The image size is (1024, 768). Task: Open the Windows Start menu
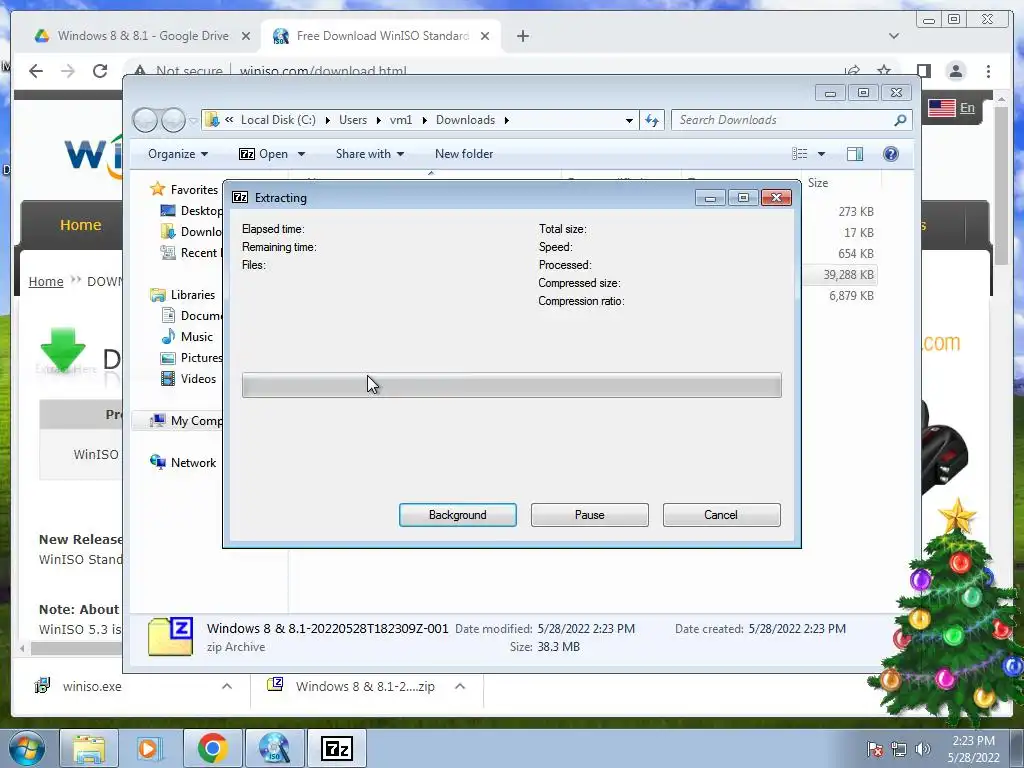pos(26,748)
